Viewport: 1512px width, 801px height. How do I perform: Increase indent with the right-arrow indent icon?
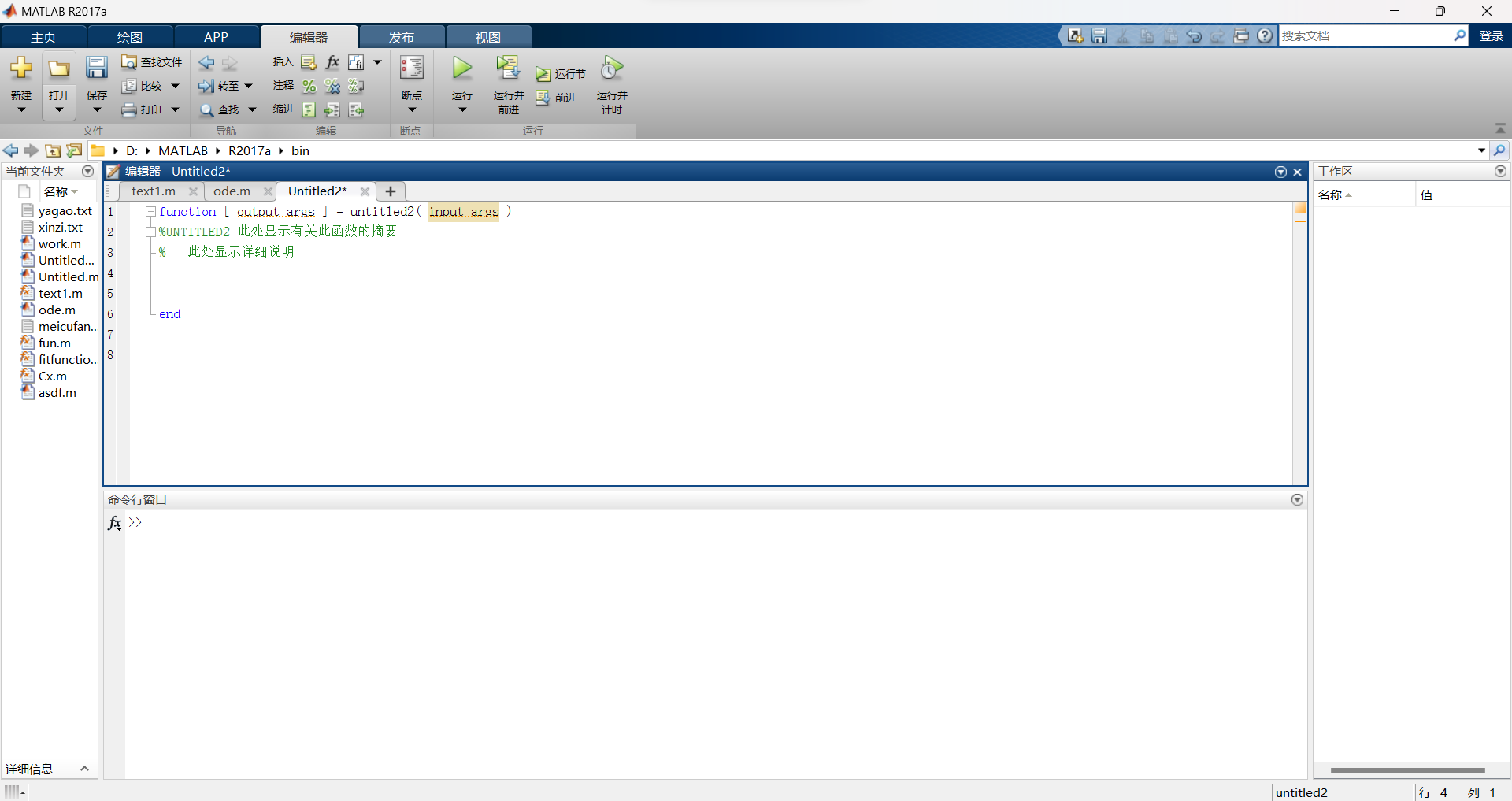[332, 109]
